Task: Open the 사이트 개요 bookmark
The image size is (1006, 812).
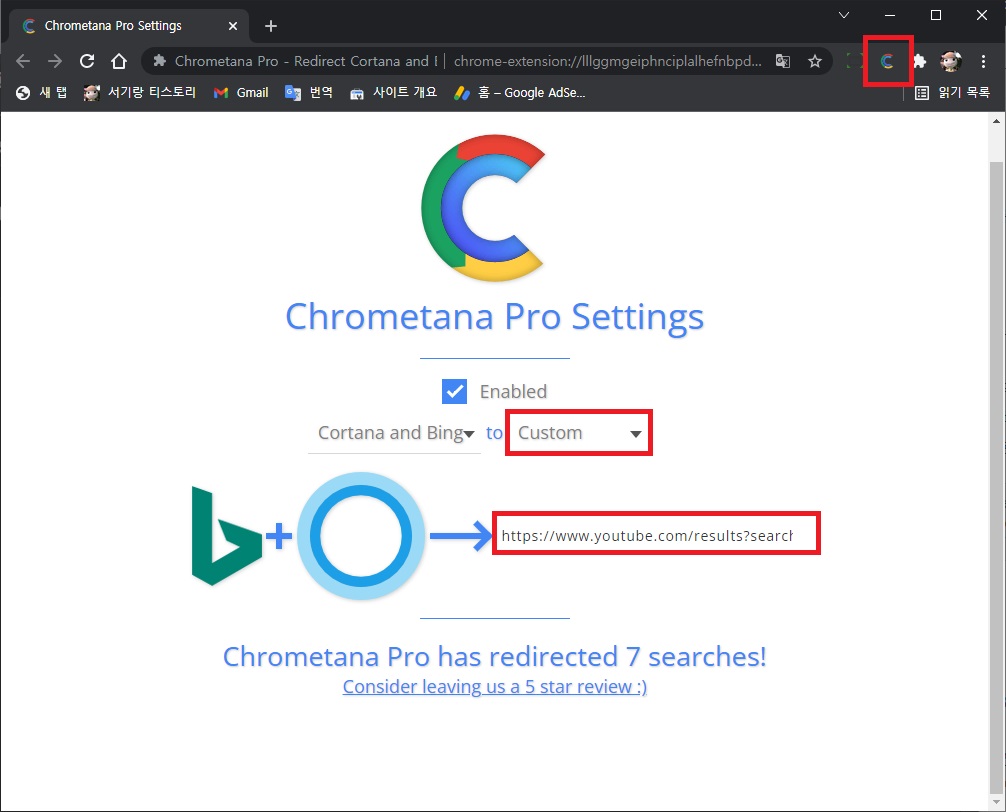Action: click(393, 92)
